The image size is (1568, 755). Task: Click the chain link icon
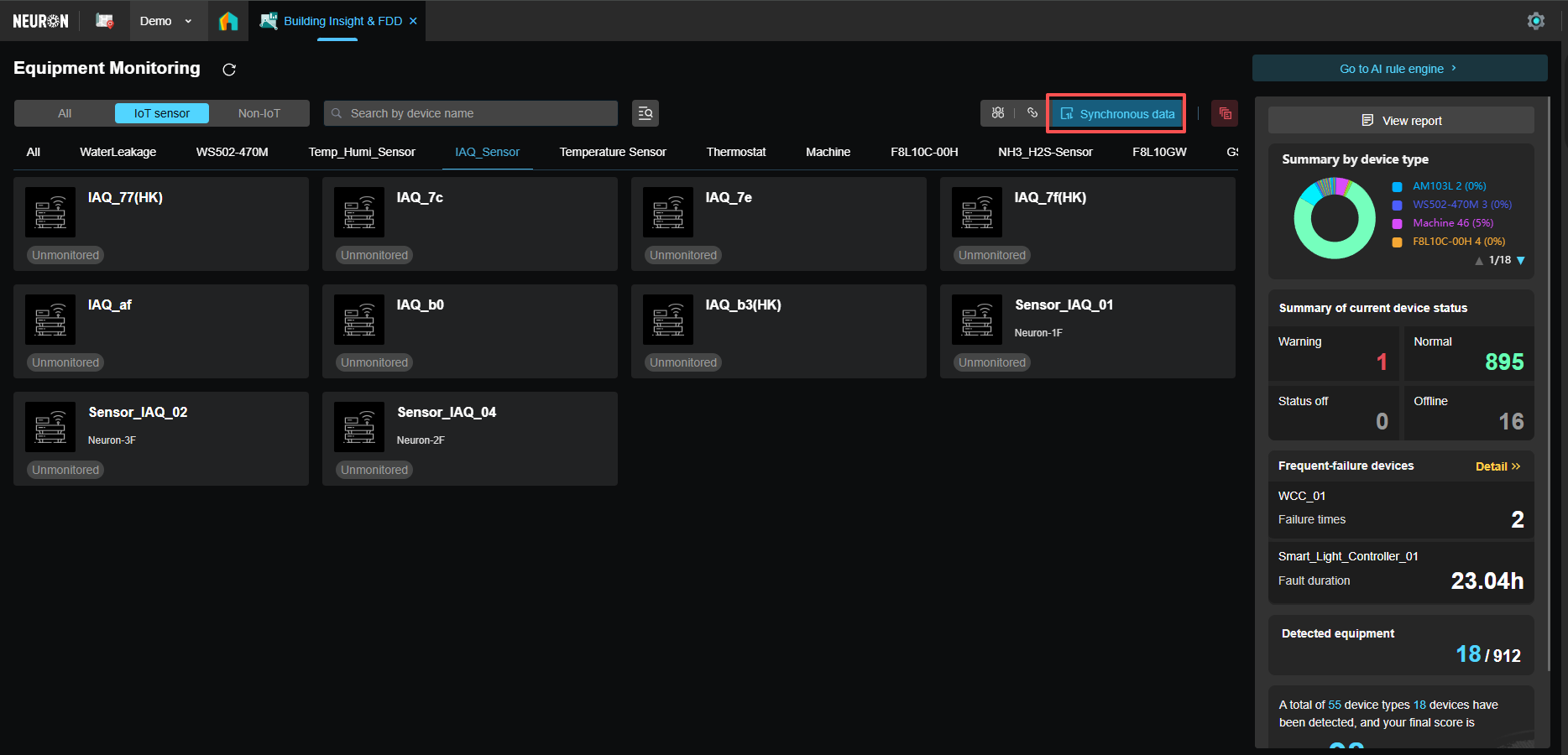point(1032,113)
